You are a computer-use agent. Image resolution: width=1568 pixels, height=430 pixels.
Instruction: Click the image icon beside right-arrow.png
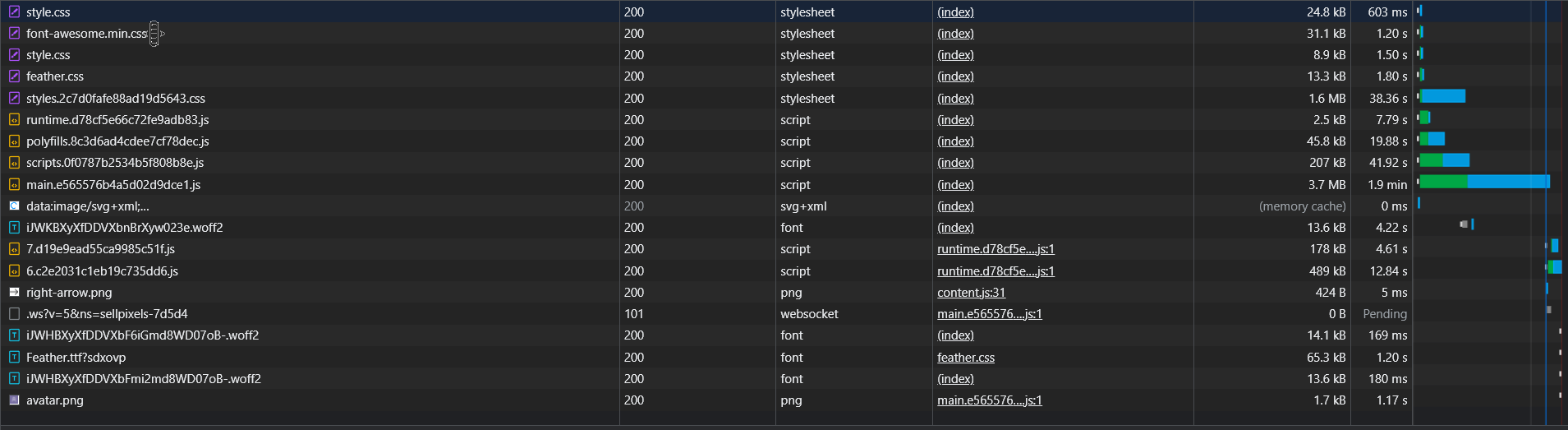[14, 293]
